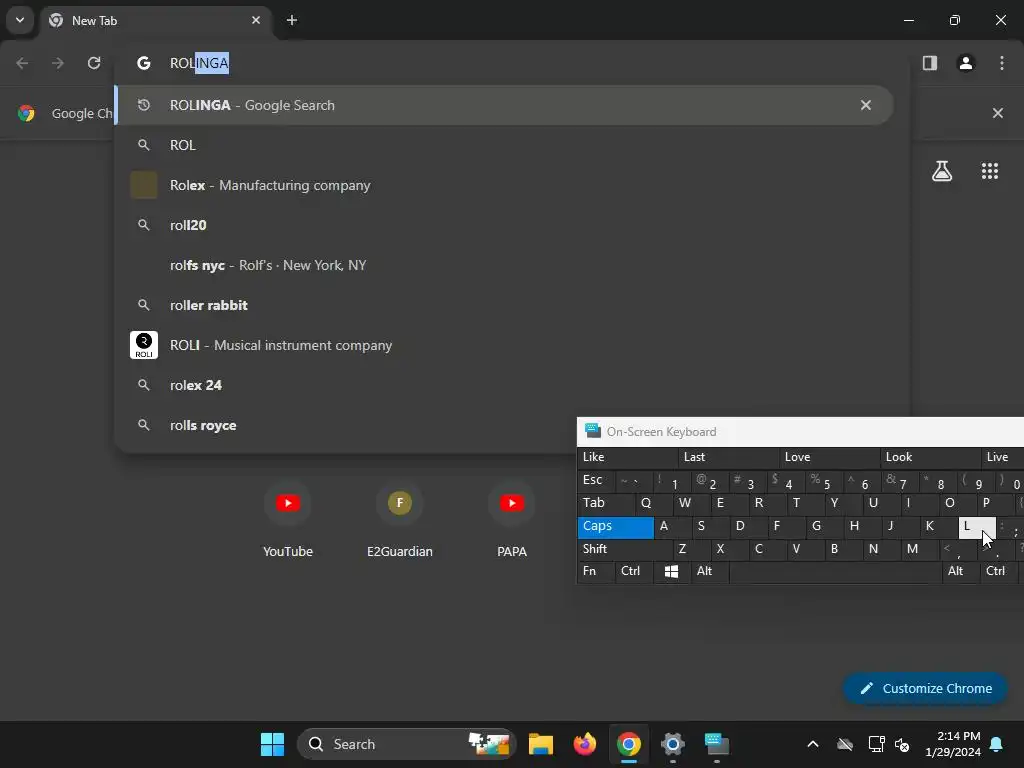Open a new tab with plus button
This screenshot has height=768, width=1024.
(292, 20)
